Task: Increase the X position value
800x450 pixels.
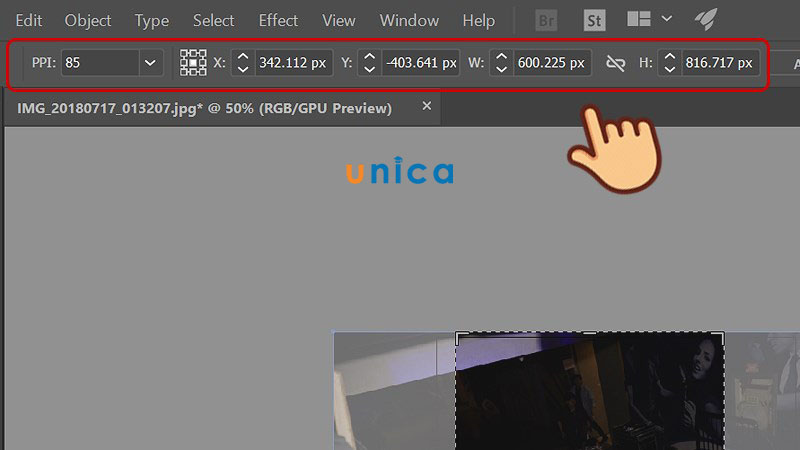Action: point(243,57)
